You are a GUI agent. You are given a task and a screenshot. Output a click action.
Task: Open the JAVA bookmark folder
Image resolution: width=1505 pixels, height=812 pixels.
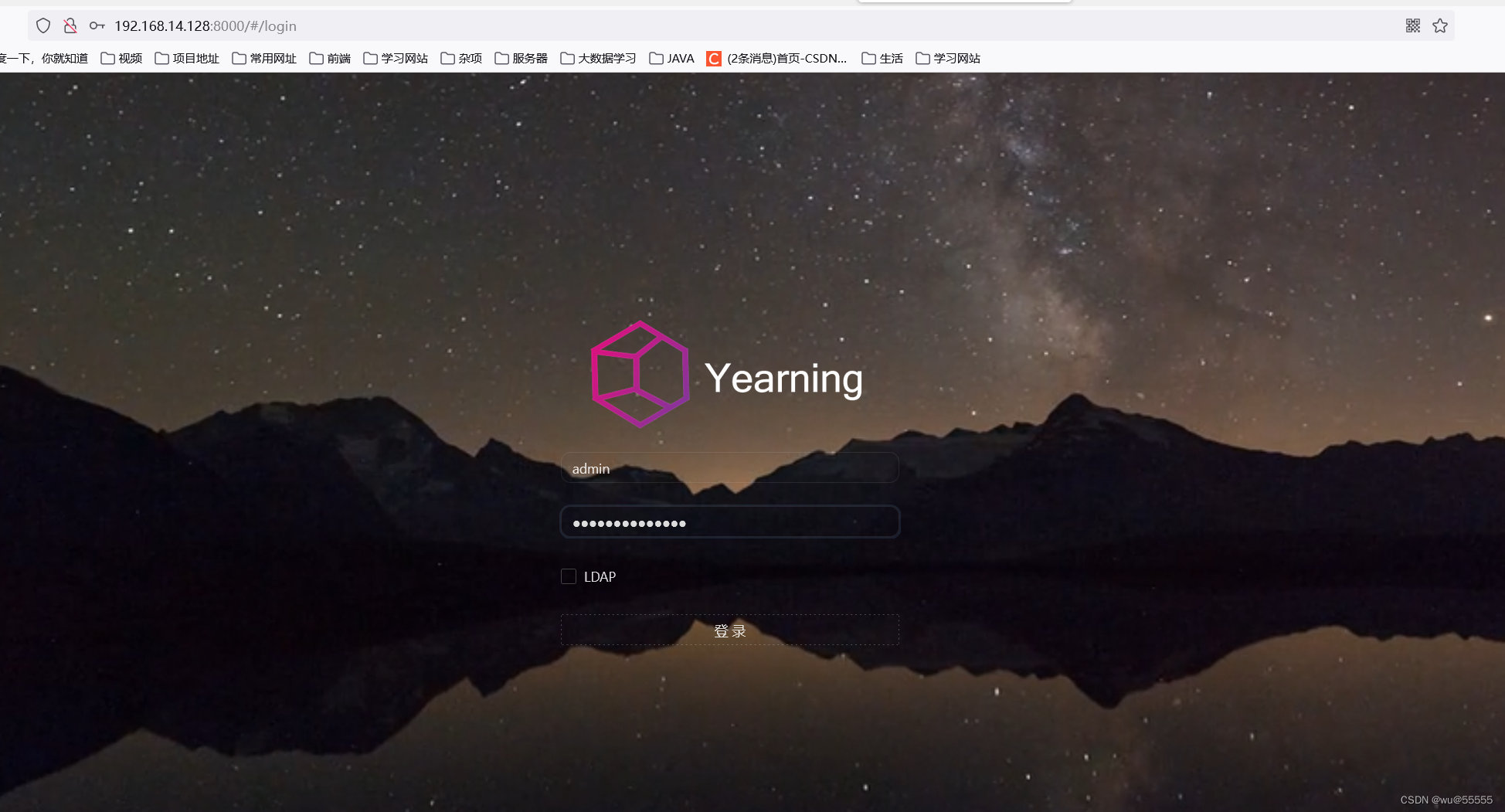pos(671,59)
